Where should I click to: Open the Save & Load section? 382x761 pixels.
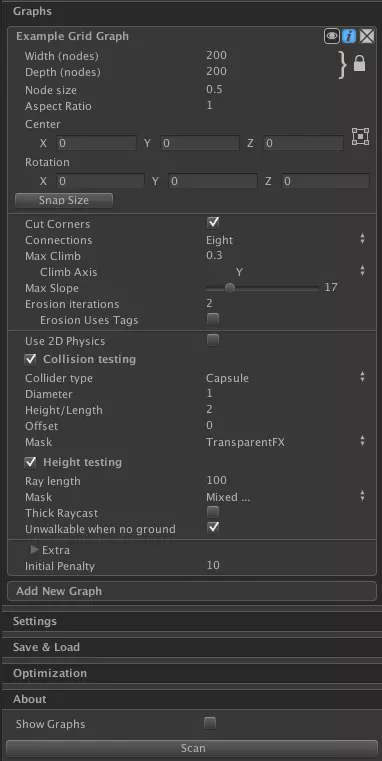click(x=192, y=647)
